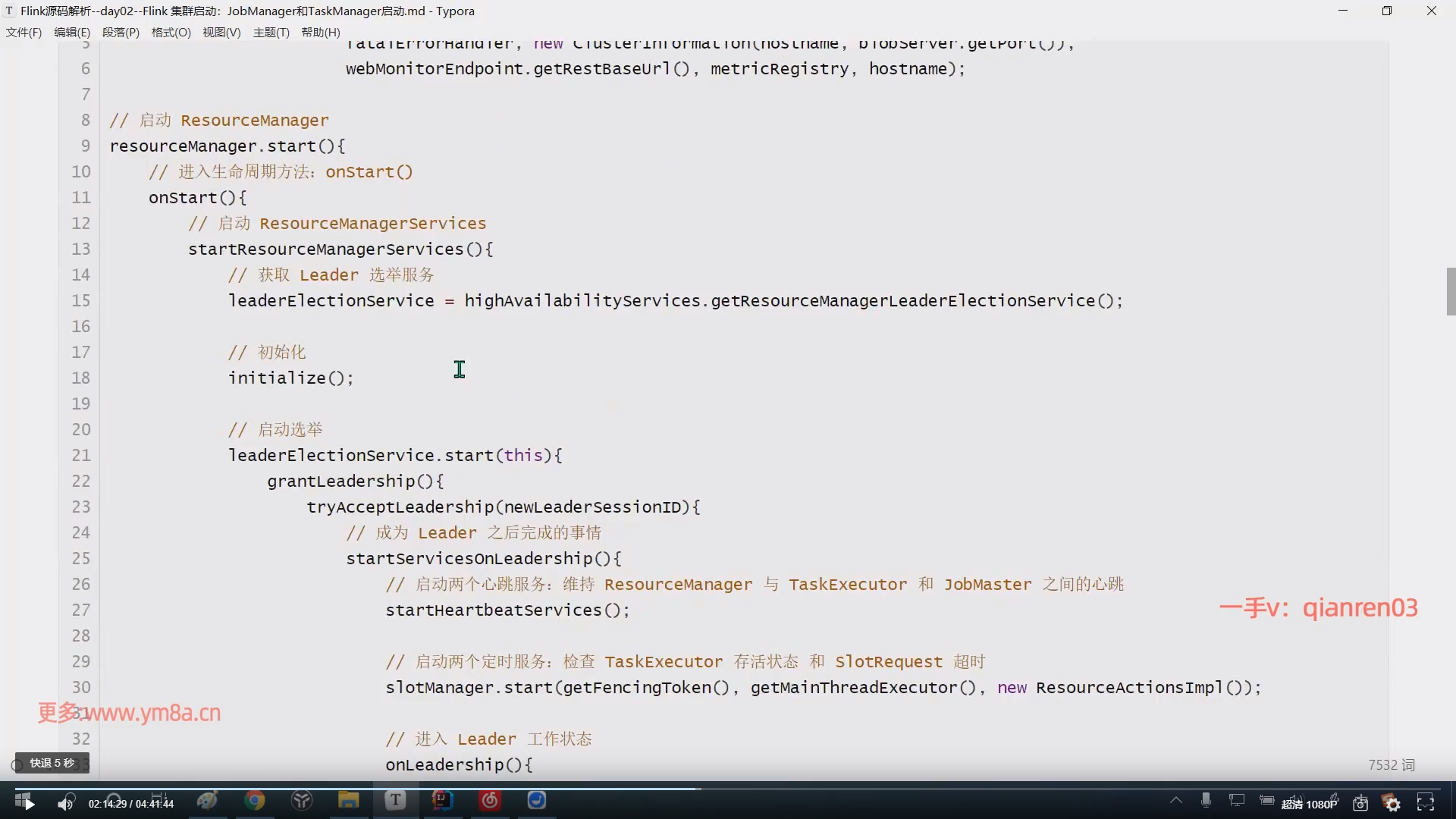
Task: Open Google Chrome from the taskbar
Action: [255, 800]
